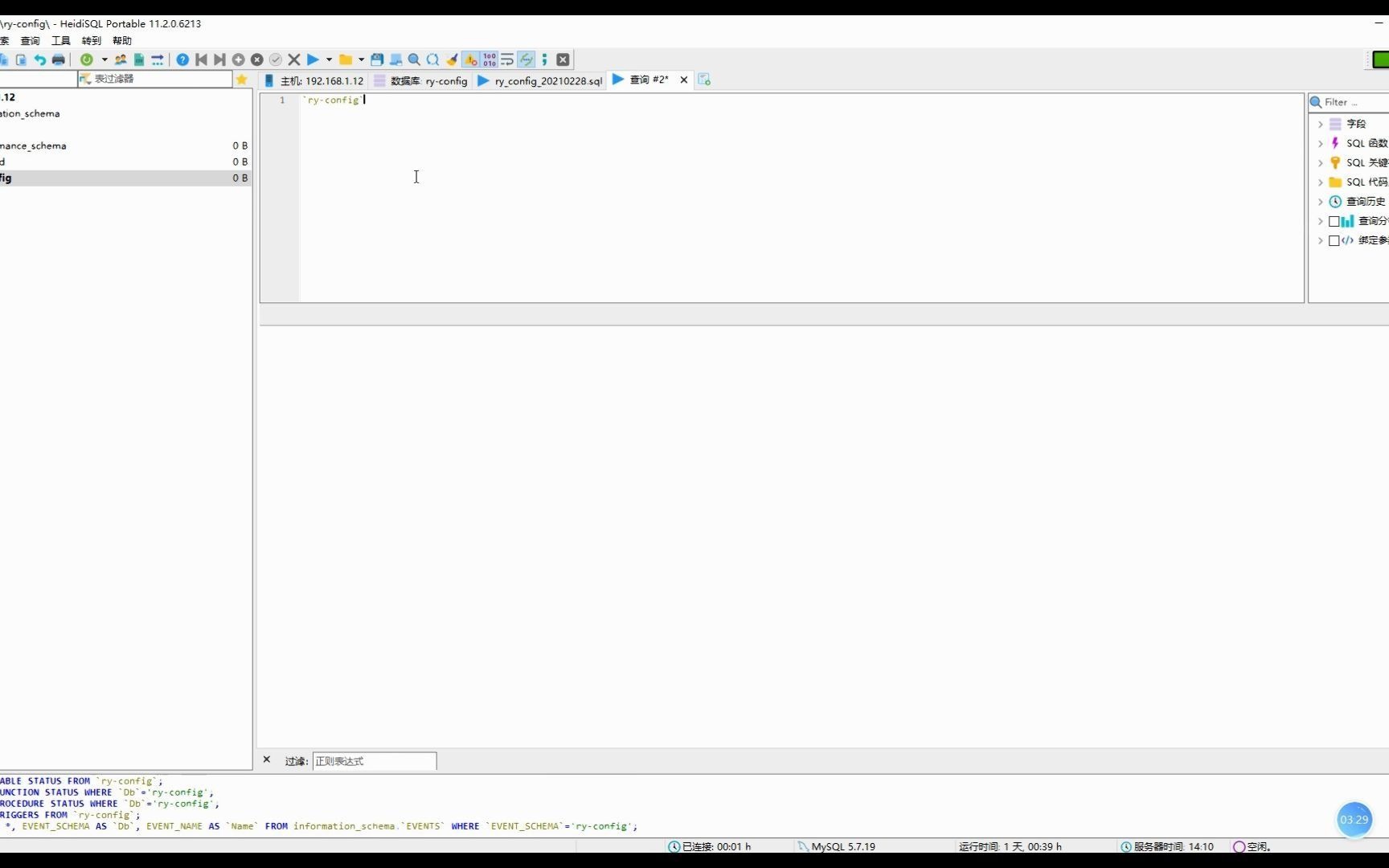The image size is (1389, 868).
Task: Toggle word wrap in editor icon
Action: click(507, 59)
